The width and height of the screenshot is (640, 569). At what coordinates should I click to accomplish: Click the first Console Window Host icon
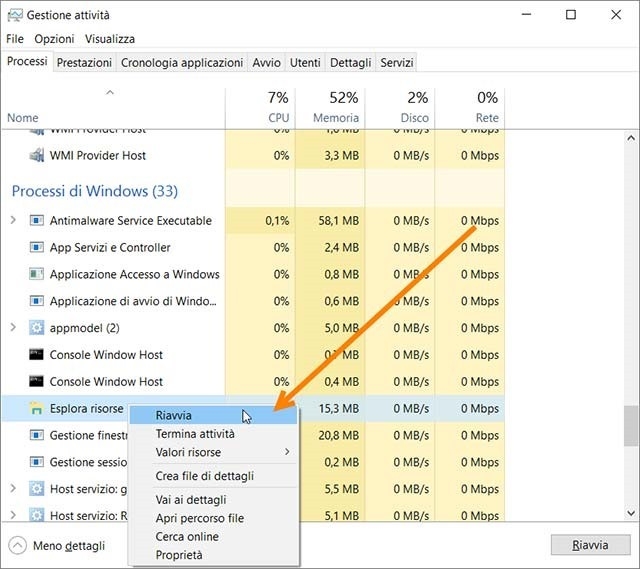36,355
